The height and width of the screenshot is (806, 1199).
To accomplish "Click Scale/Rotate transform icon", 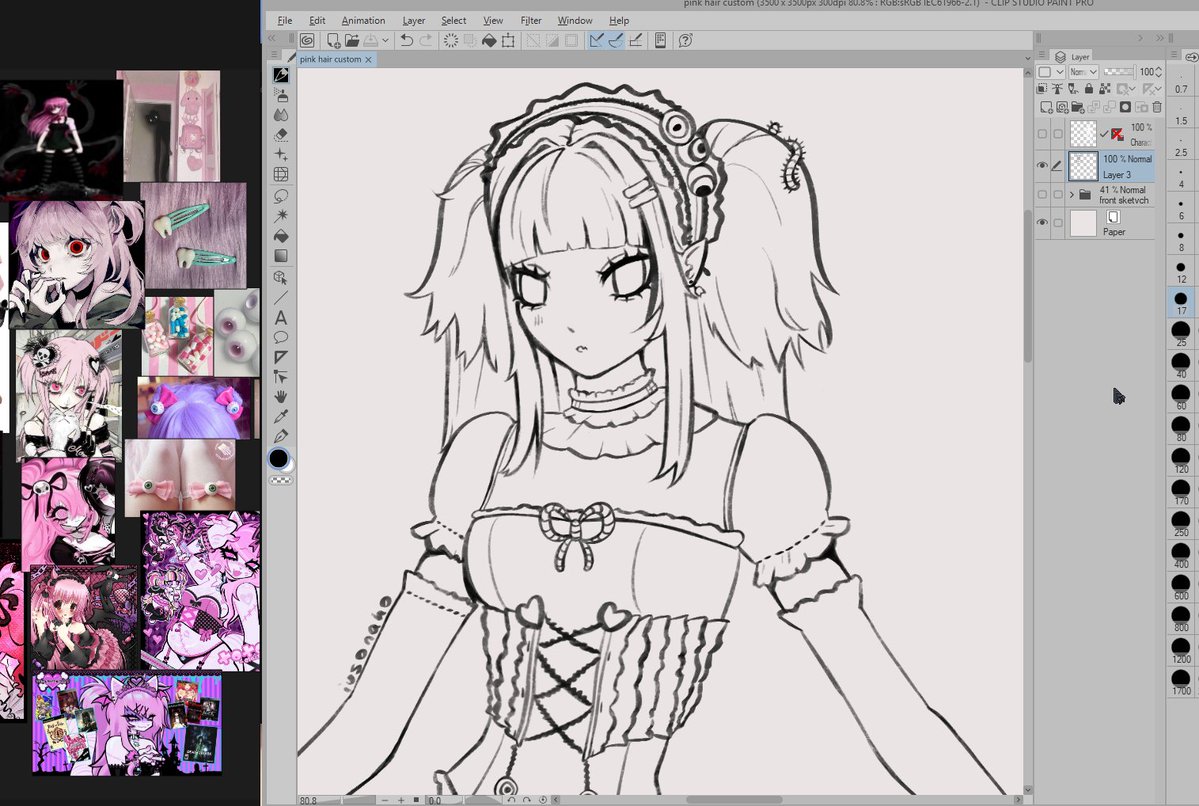I will (x=508, y=41).
